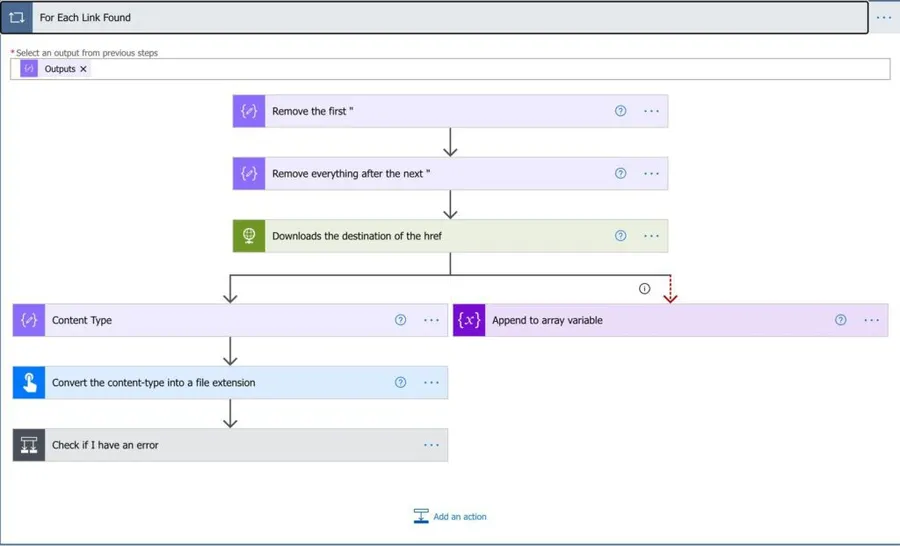Click the For Each loop icon

coord(17,18)
